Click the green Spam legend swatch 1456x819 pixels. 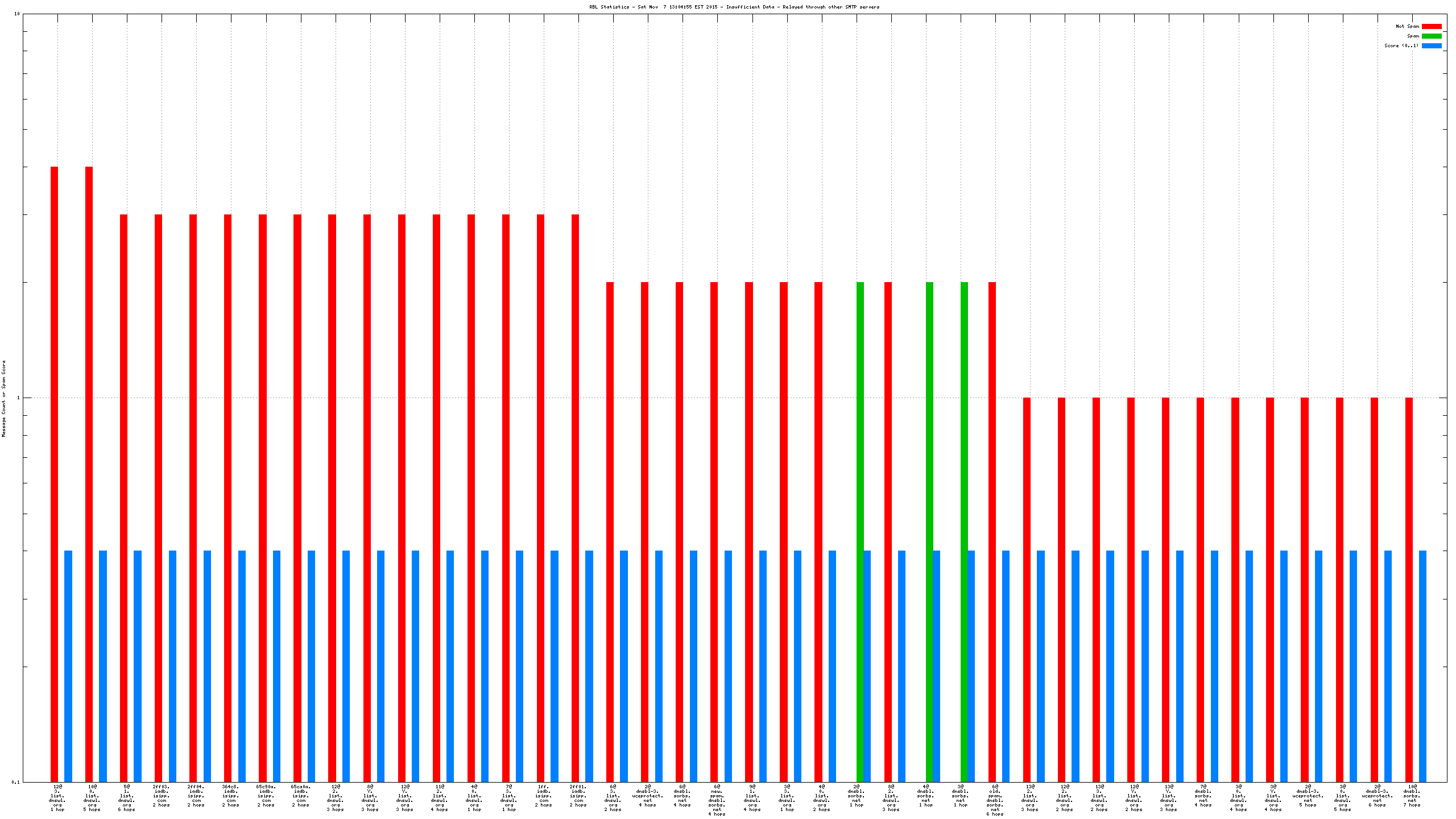[1431, 36]
